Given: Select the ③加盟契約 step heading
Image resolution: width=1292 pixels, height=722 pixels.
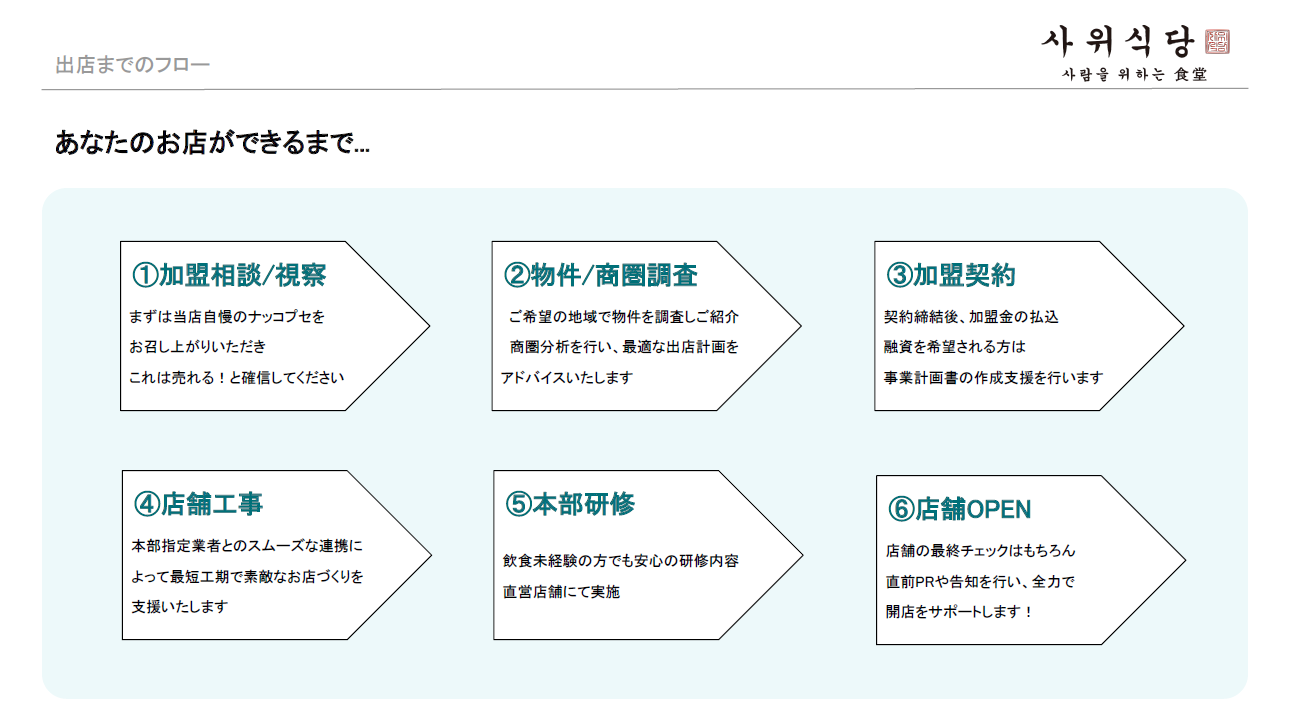Looking at the screenshot, I should pos(951,275).
